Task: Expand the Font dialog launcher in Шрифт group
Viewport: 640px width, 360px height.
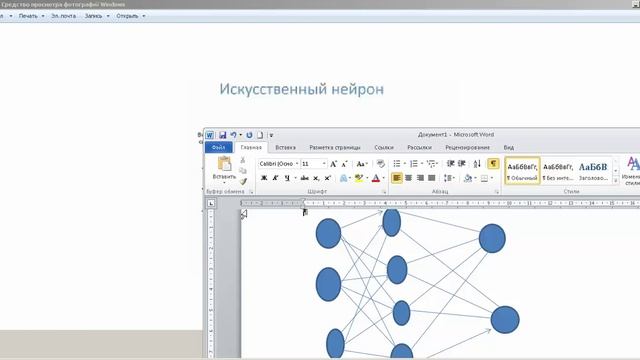Action: pos(384,191)
